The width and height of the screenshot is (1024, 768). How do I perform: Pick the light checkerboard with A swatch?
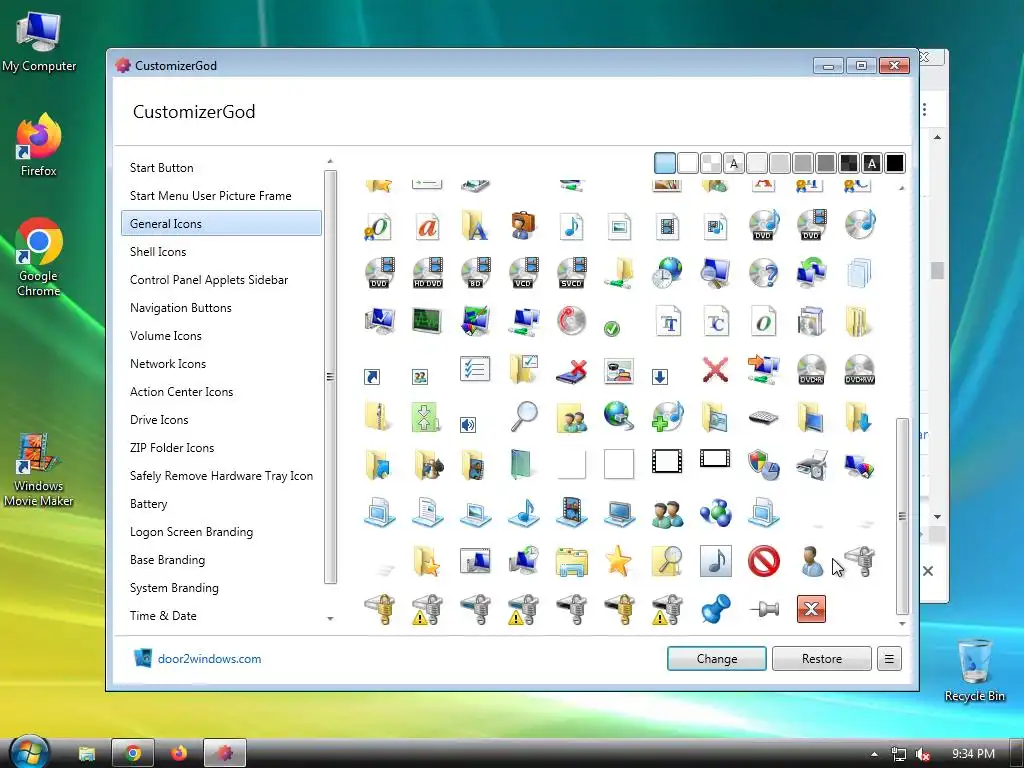pos(734,163)
